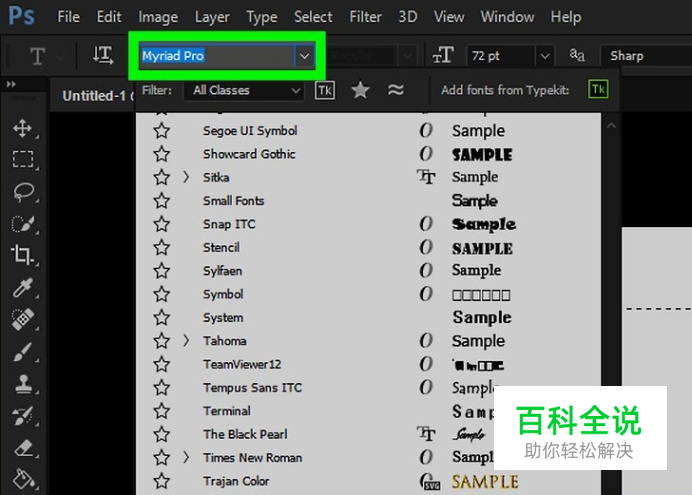Expand the toolbar double-arrow icon
Screen dimensions: 692x495
(x=11, y=84)
